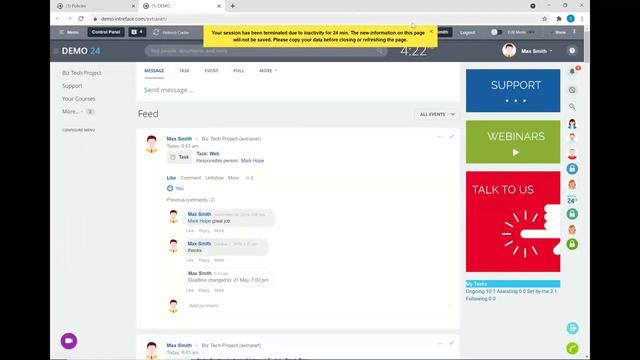Open Your Courses in left menu
This screenshot has width=640, height=360.
[x=78, y=99]
